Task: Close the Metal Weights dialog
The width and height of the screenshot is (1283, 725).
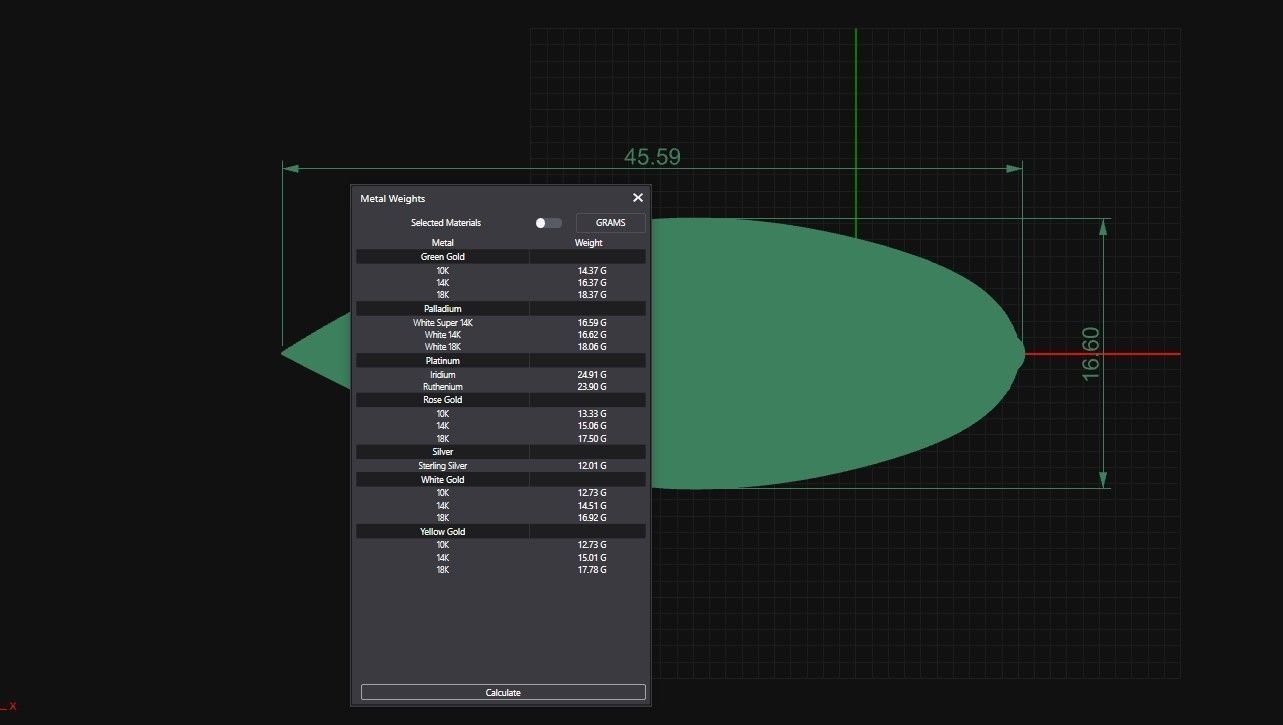Action: (x=638, y=198)
